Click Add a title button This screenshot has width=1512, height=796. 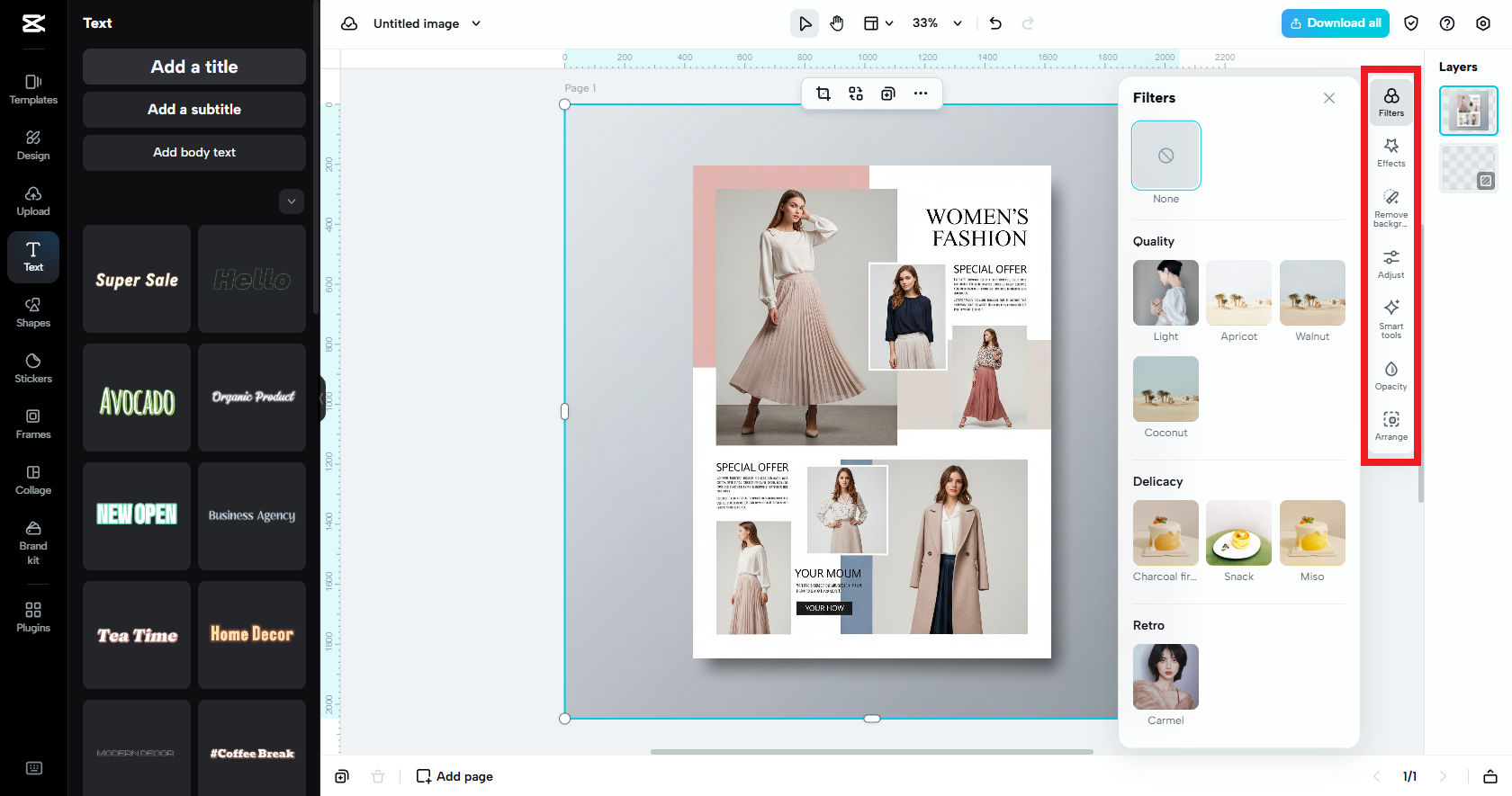click(194, 67)
